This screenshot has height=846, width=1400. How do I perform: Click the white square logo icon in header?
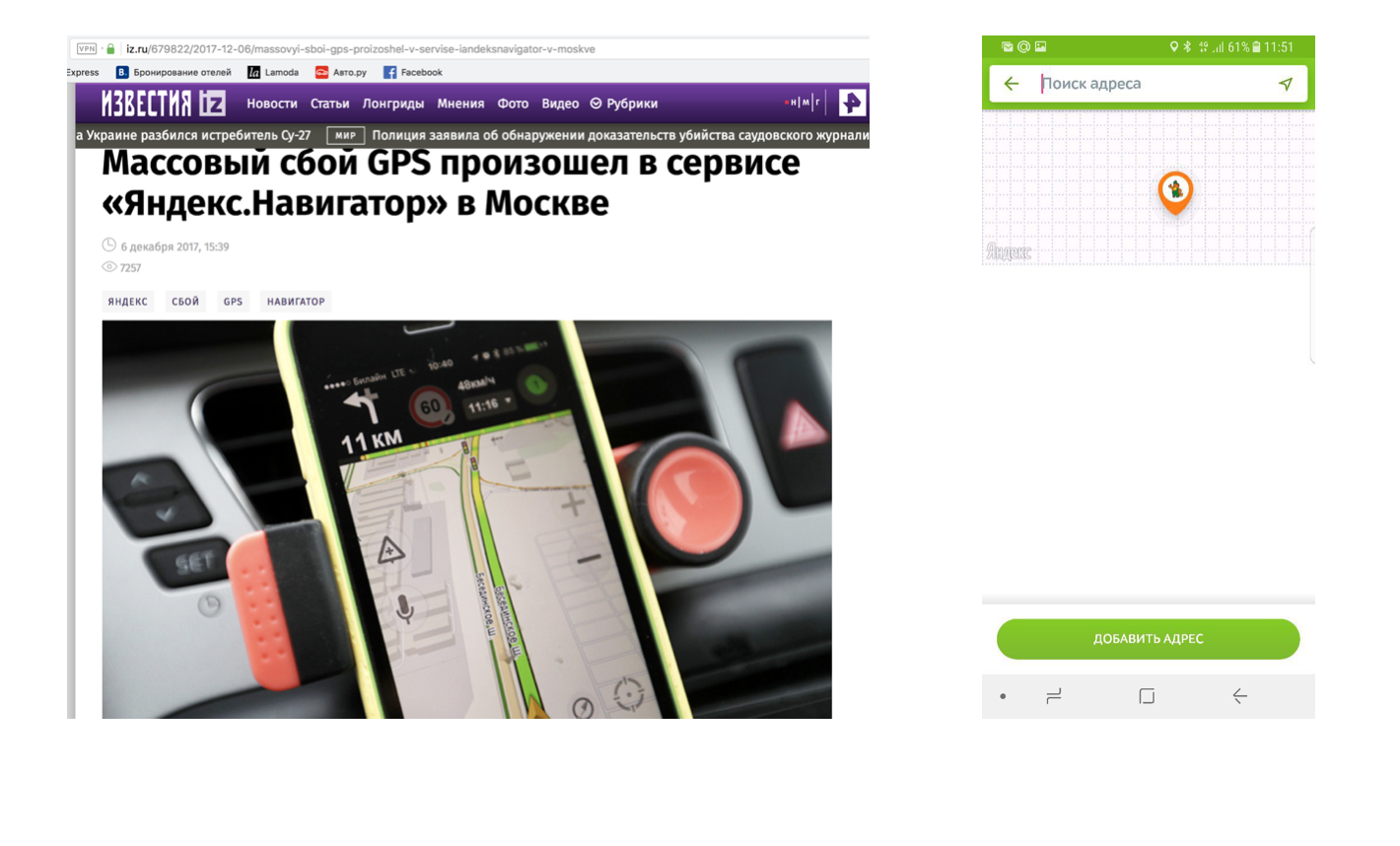[852, 103]
